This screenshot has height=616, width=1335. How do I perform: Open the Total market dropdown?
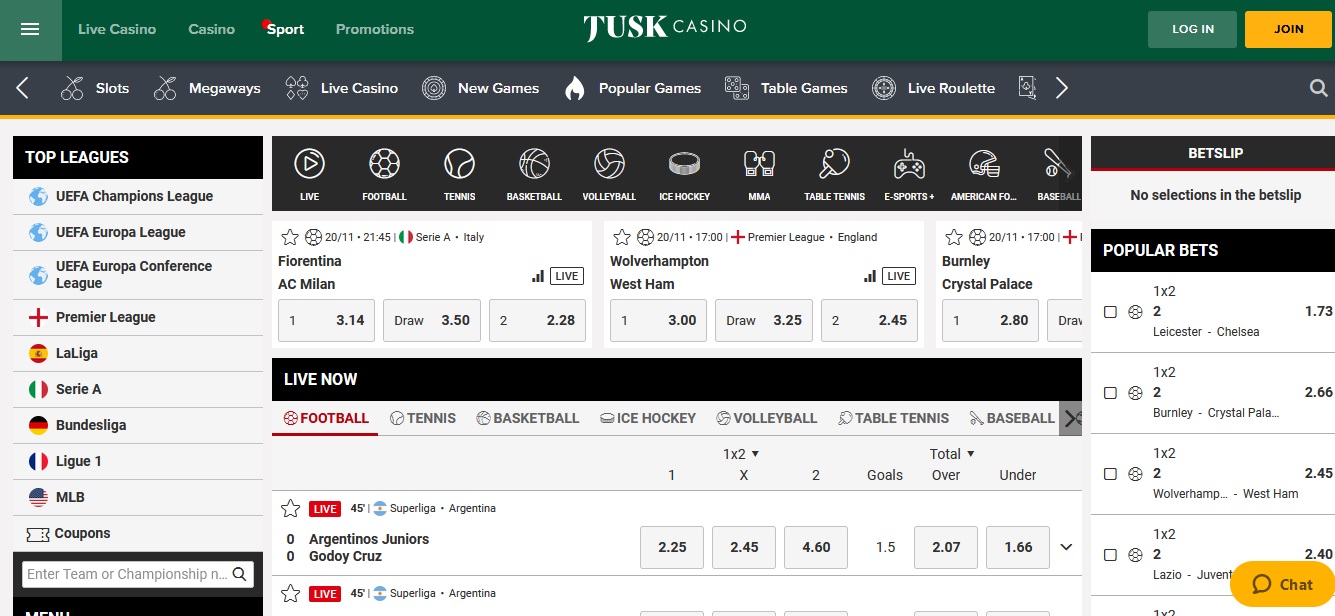pyautogui.click(x=951, y=454)
